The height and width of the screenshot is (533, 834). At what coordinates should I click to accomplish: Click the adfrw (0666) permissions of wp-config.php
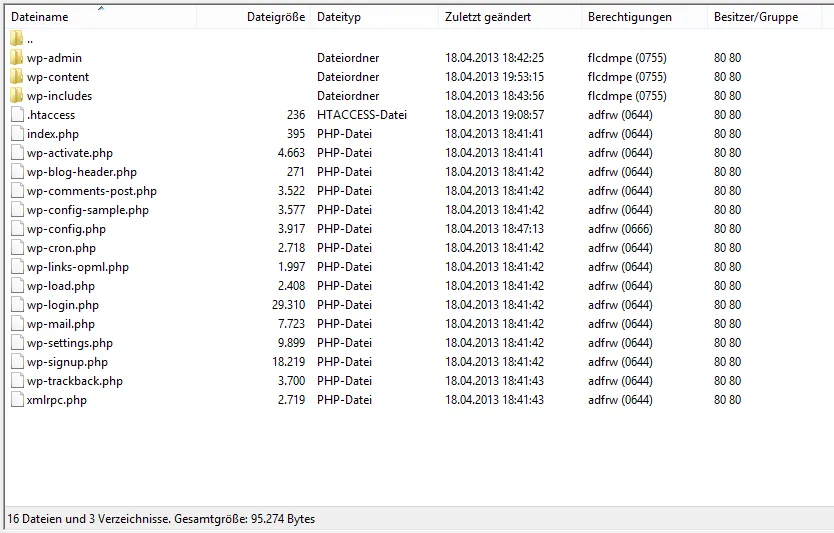pos(620,229)
